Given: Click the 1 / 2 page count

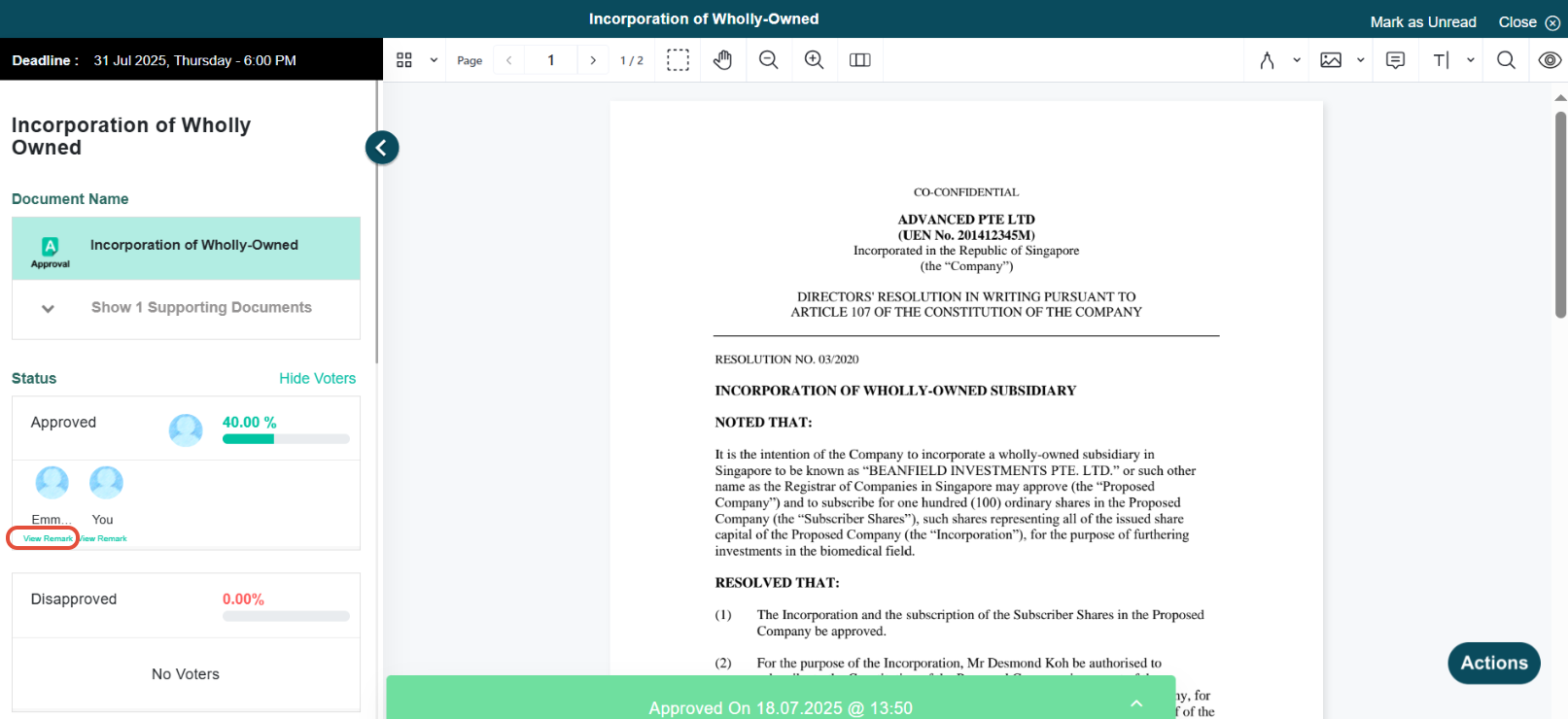Looking at the screenshot, I should [632, 60].
